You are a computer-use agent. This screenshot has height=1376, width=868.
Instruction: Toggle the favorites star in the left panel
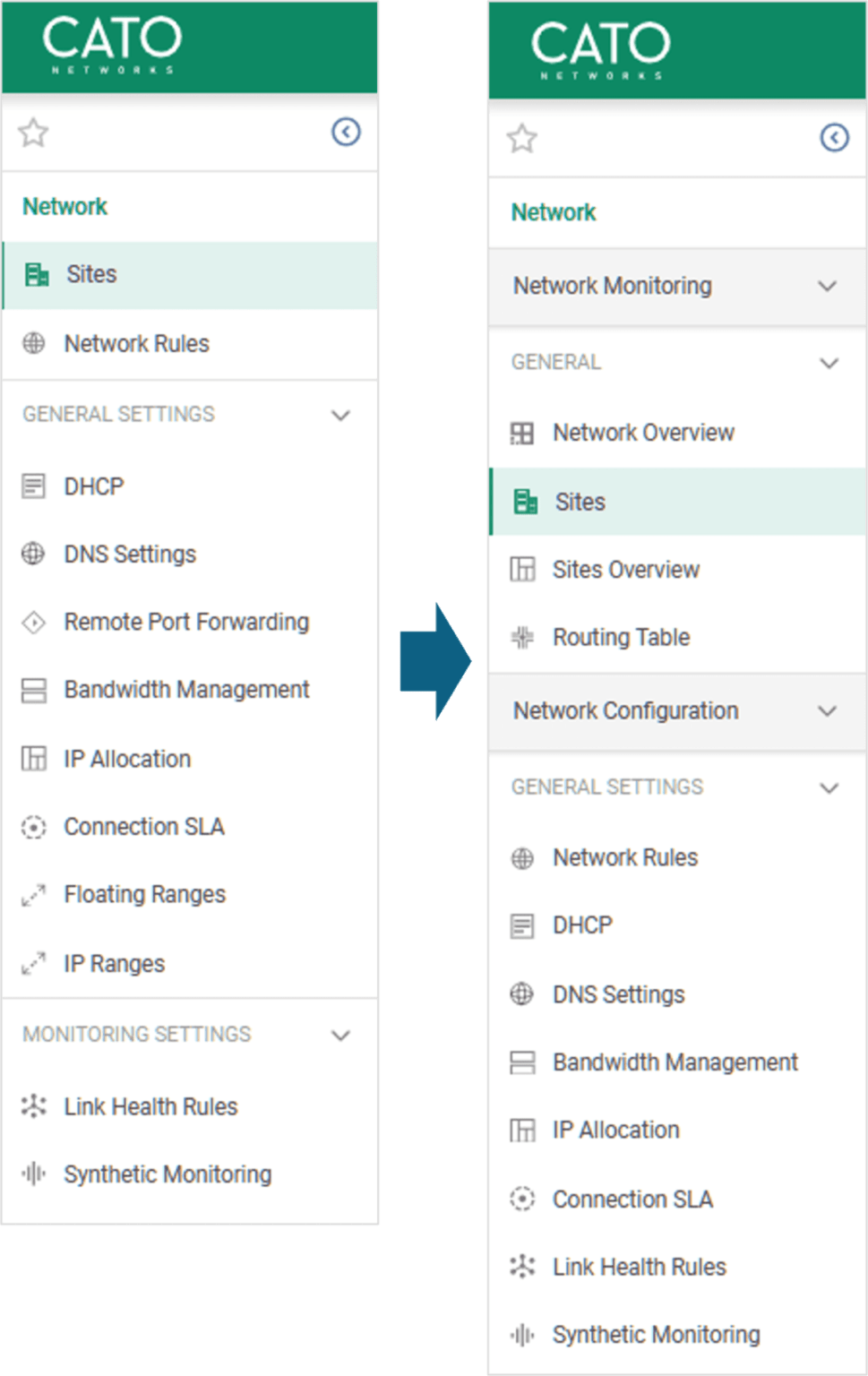pyautogui.click(x=33, y=133)
